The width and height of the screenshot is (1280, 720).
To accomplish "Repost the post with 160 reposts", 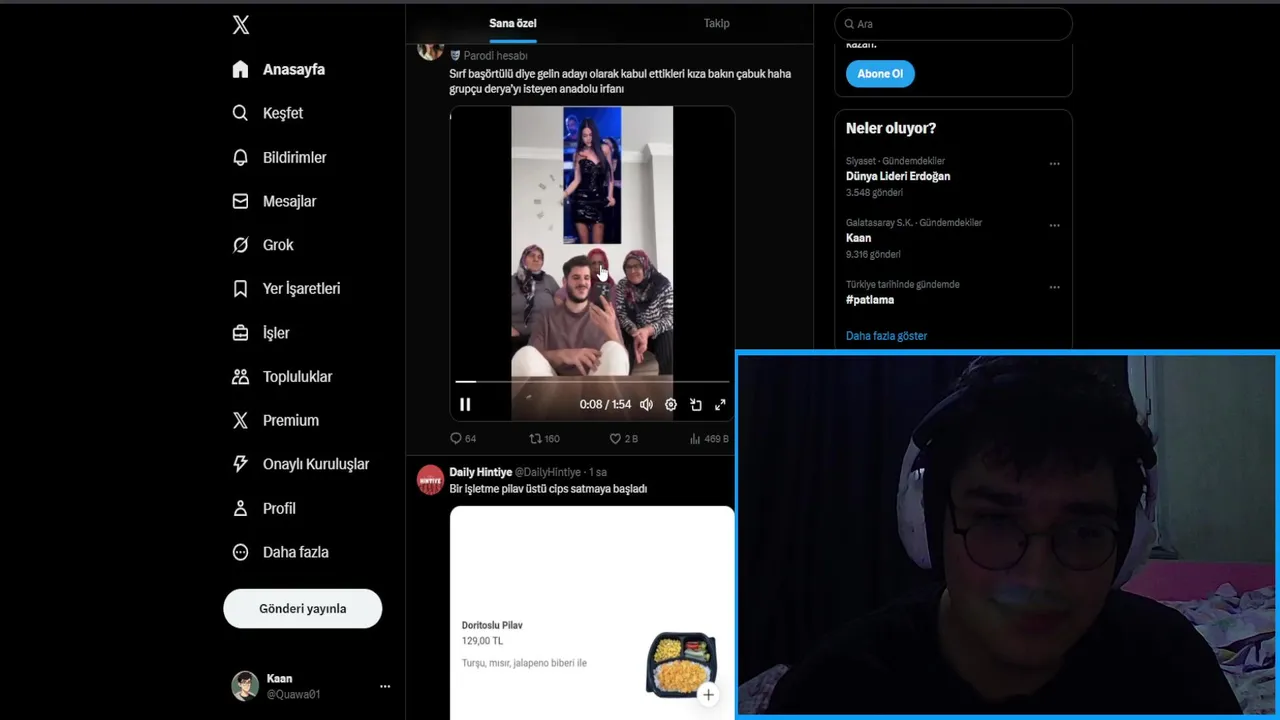I will 544,439.
